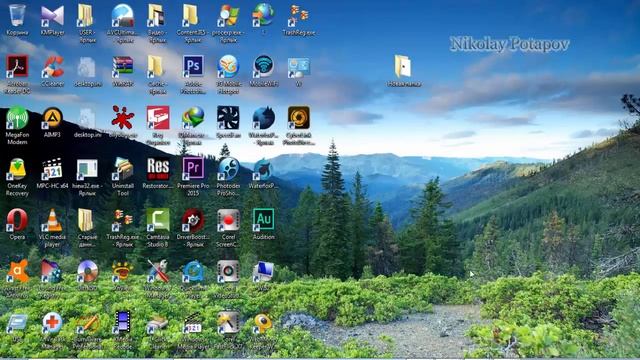Screen dimensions: 640x360
Task: Open the screwdriver and wrench Windows Manager icon
Action: [x=158, y=271]
